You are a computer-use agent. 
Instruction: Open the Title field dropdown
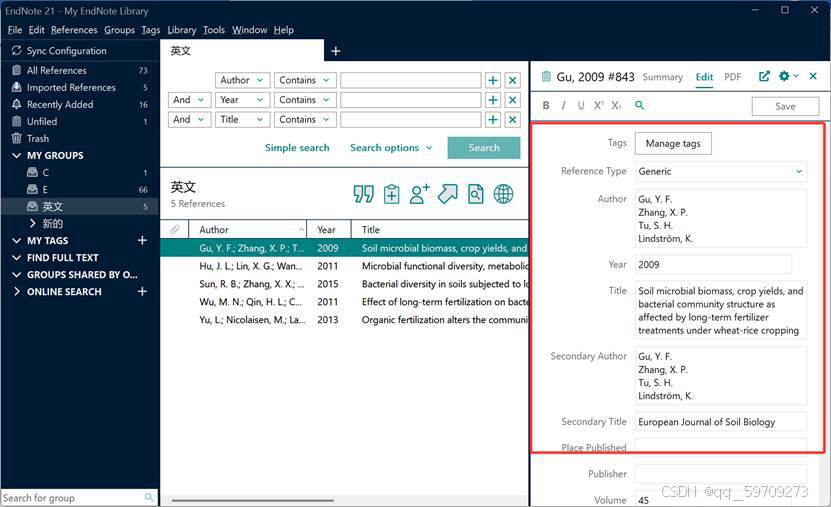click(x=243, y=119)
